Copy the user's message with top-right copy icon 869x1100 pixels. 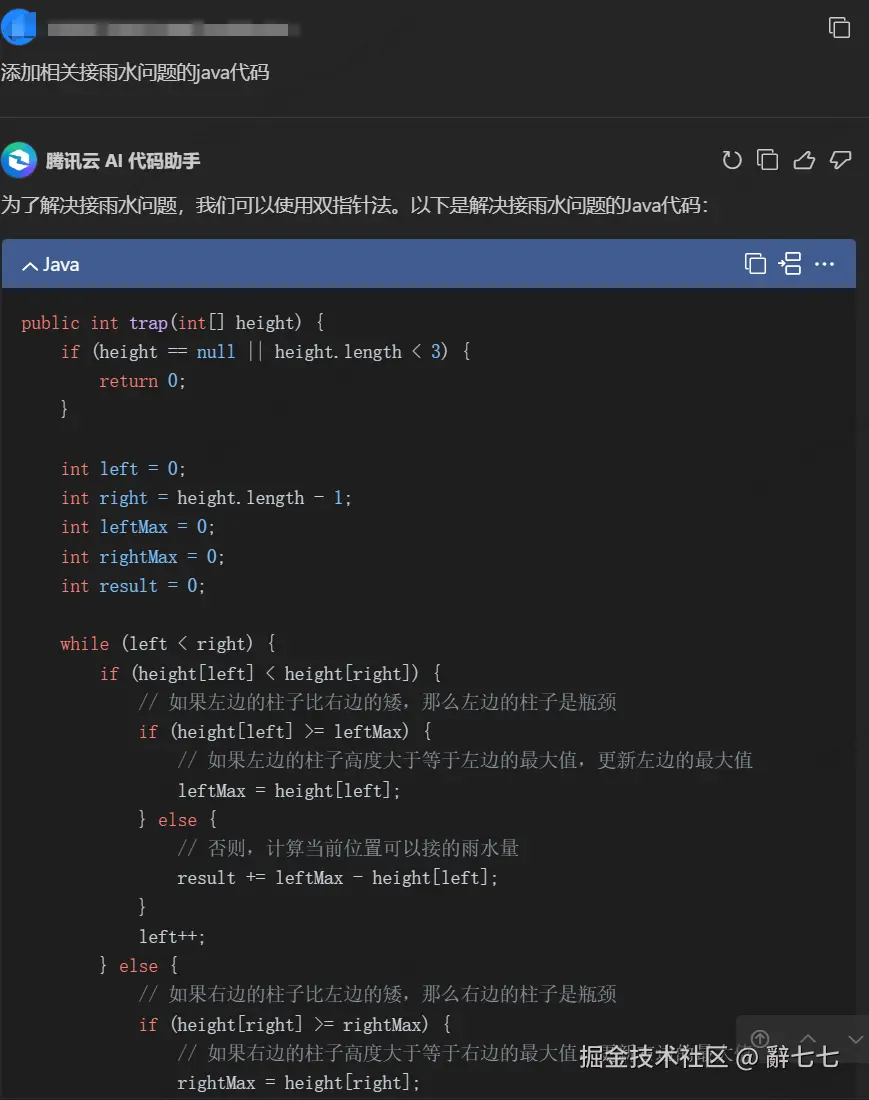(x=839, y=27)
